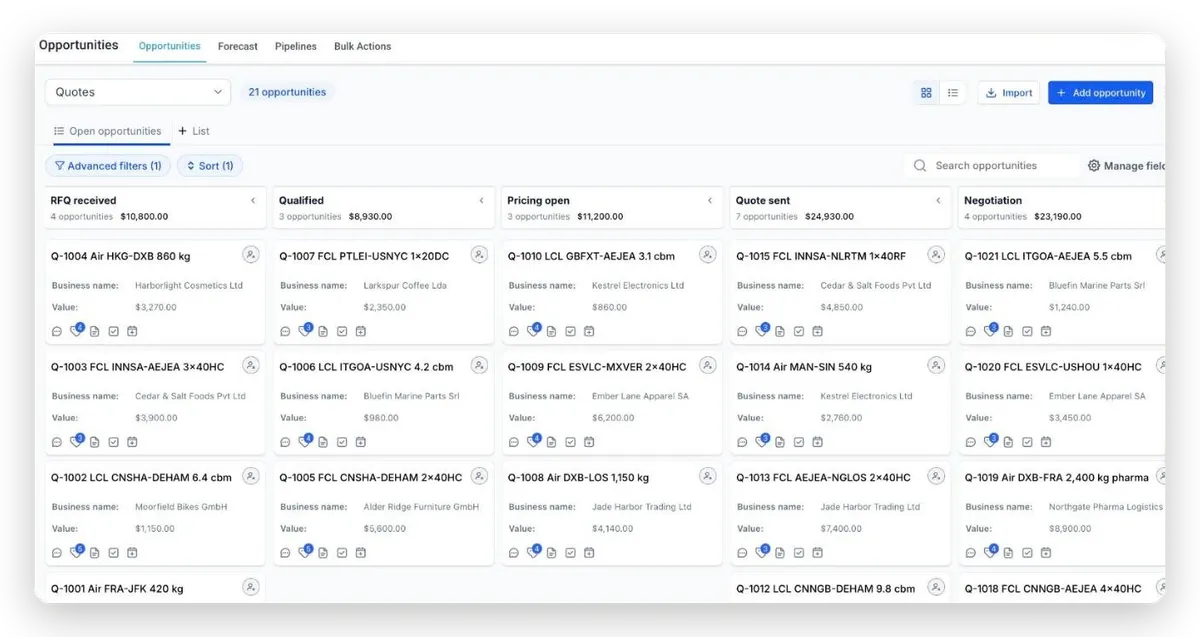Collapse the RFQ received column
Screen dimensions: 1200x637
[253, 201]
